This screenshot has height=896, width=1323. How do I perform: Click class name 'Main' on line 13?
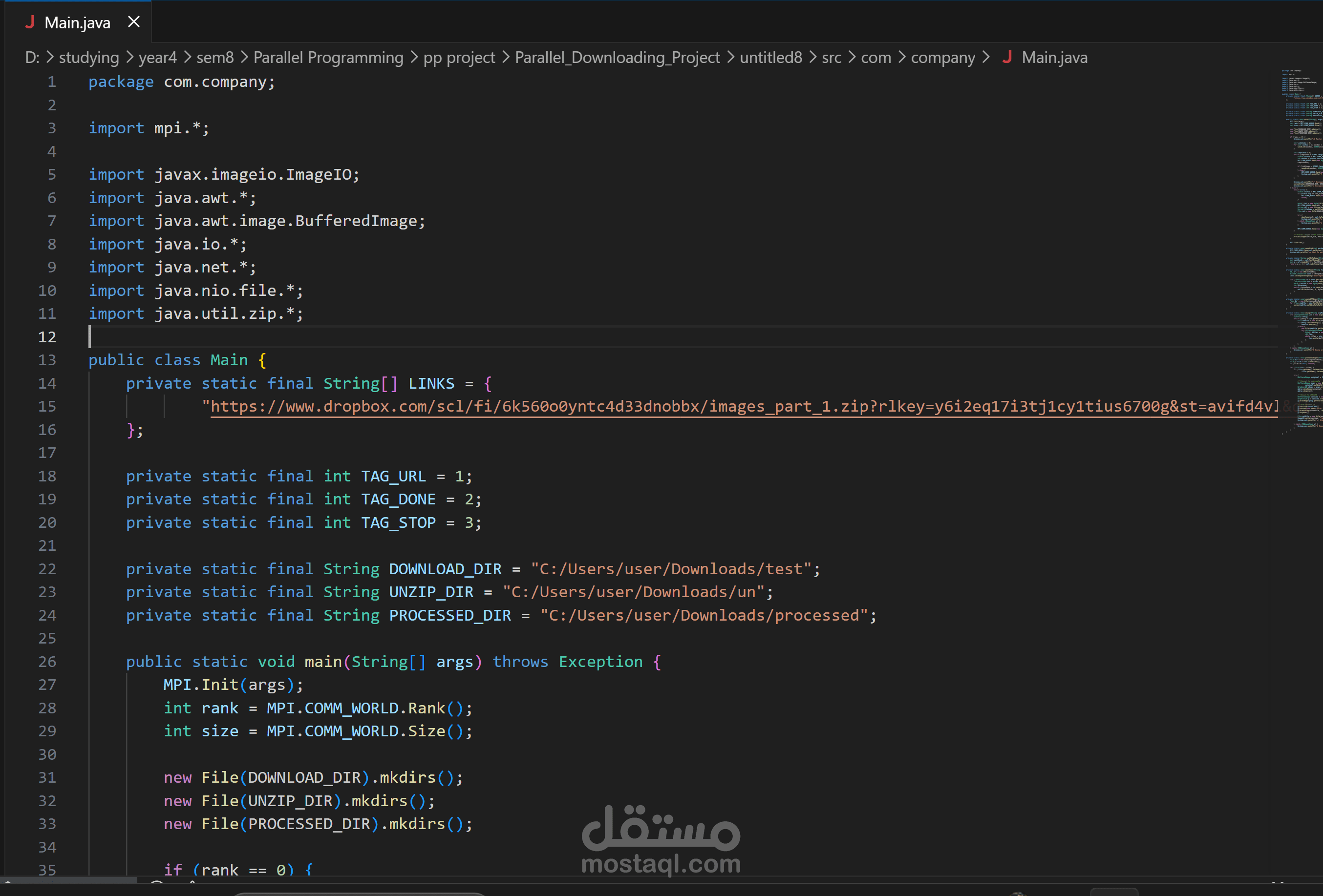pyautogui.click(x=230, y=360)
